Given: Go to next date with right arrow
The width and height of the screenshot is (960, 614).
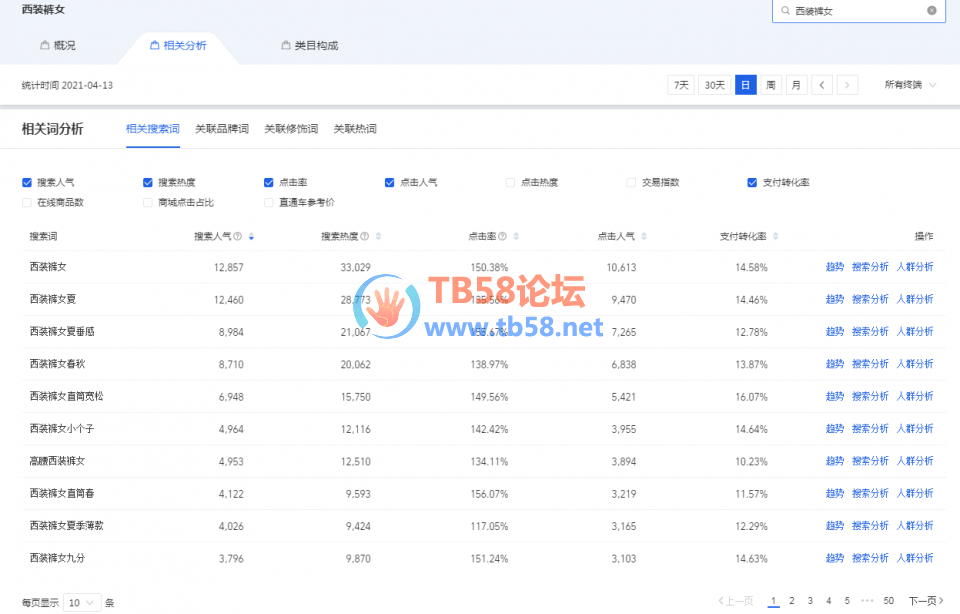Looking at the screenshot, I should pyautogui.click(x=847, y=85).
